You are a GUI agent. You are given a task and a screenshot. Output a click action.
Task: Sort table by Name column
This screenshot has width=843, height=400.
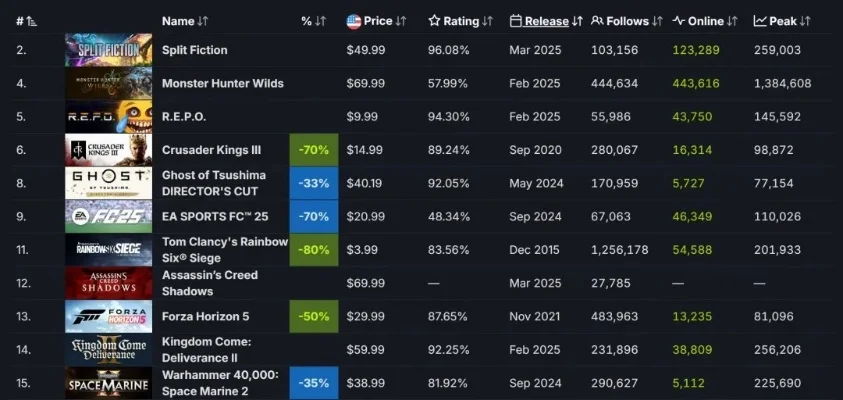click(185, 21)
